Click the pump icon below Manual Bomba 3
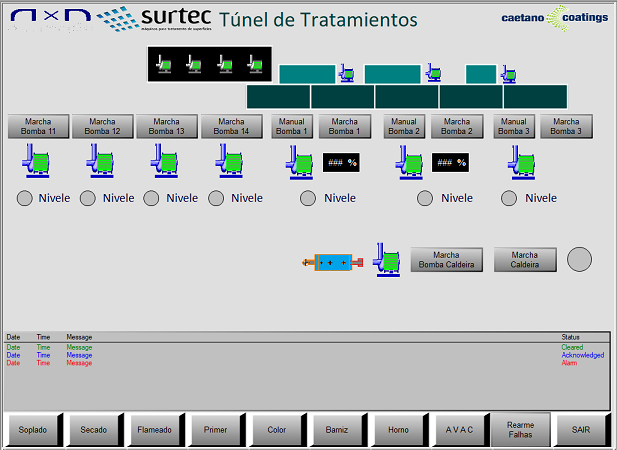This screenshot has width=617, height=450. (x=521, y=161)
